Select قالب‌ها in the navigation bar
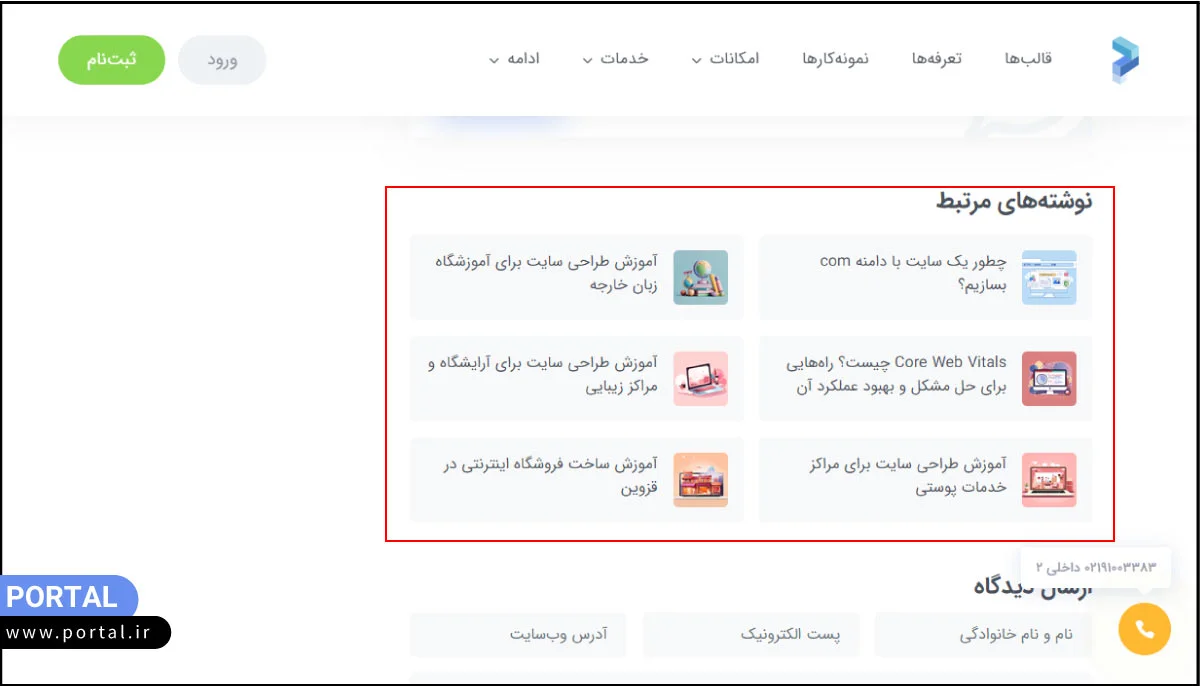This screenshot has width=1200, height=686. click(1026, 59)
